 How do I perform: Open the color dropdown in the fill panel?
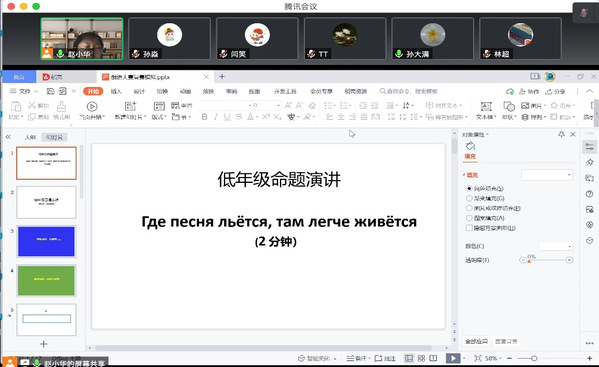556,246
